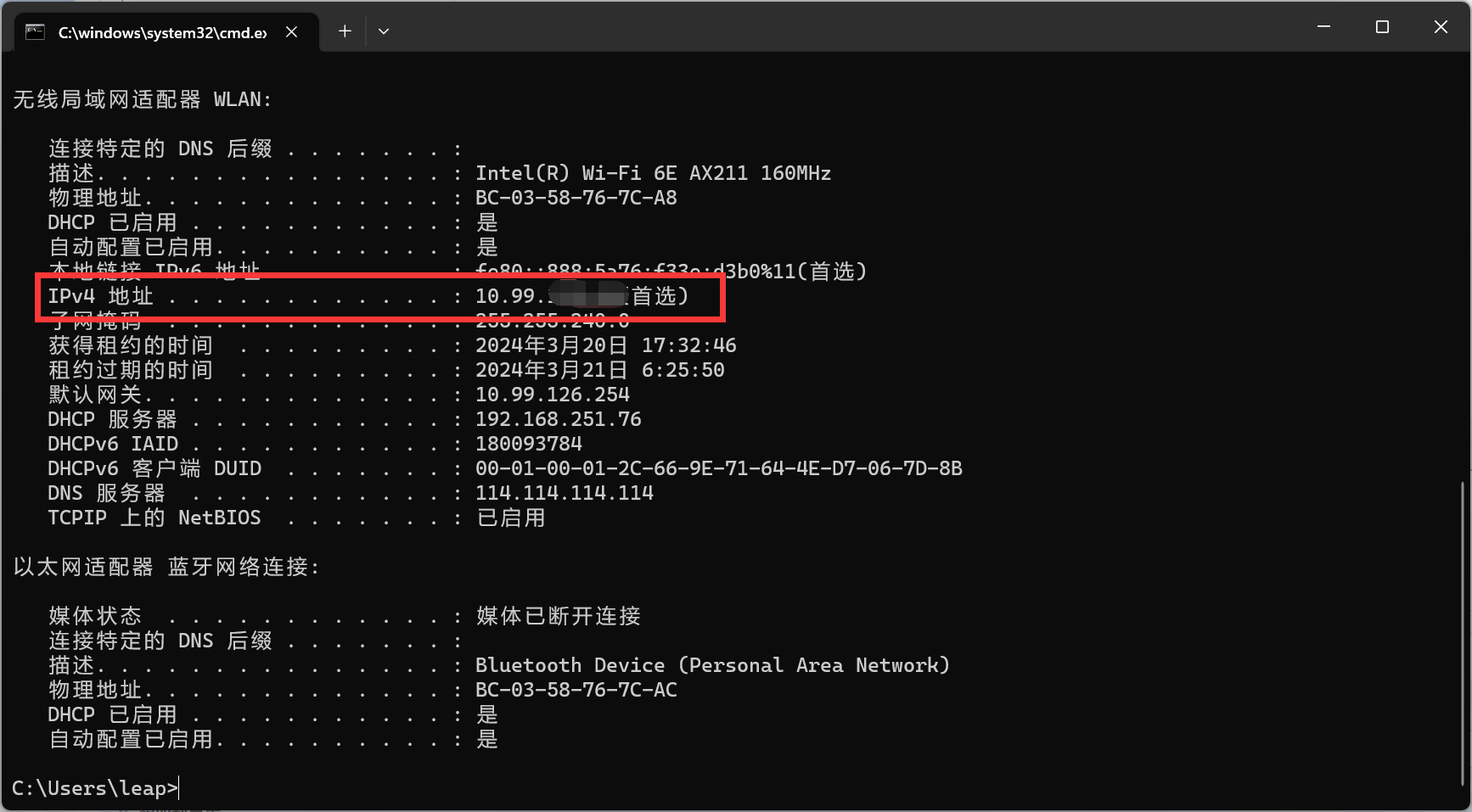This screenshot has width=1472, height=812.
Task: Click the DNS server 114.114.114.114 text
Action: [x=564, y=493]
